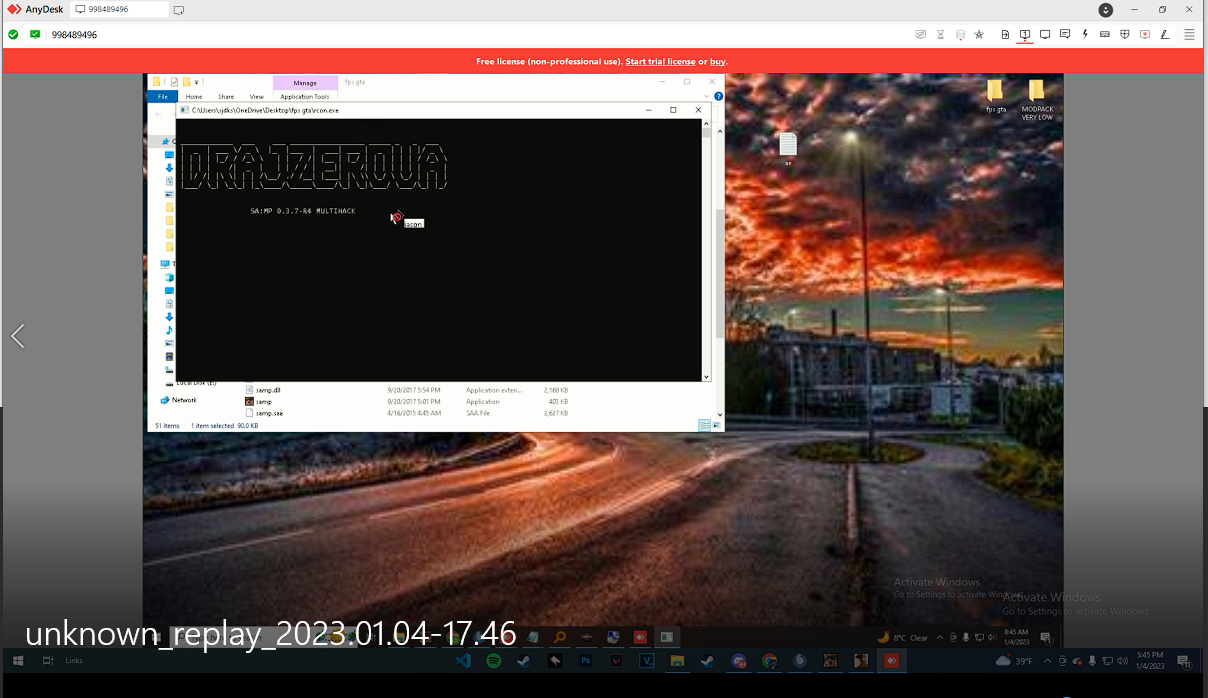
Task: Click the buy link in red banner
Action: (718, 62)
